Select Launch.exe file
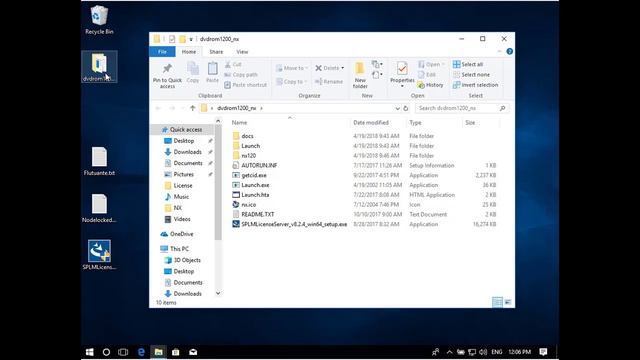This screenshot has height=360, width=640. (x=255, y=185)
